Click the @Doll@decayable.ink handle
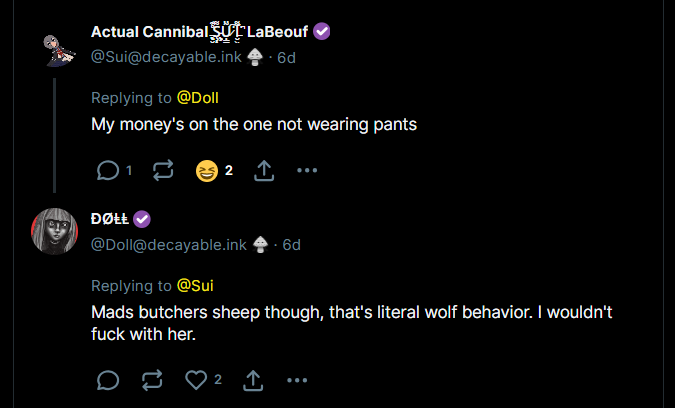675x408 pixels. point(169,245)
